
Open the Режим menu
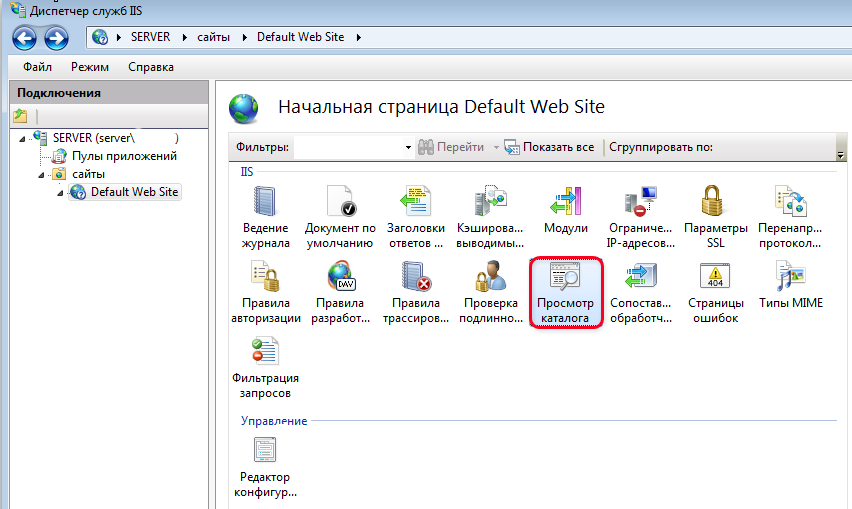click(x=90, y=67)
